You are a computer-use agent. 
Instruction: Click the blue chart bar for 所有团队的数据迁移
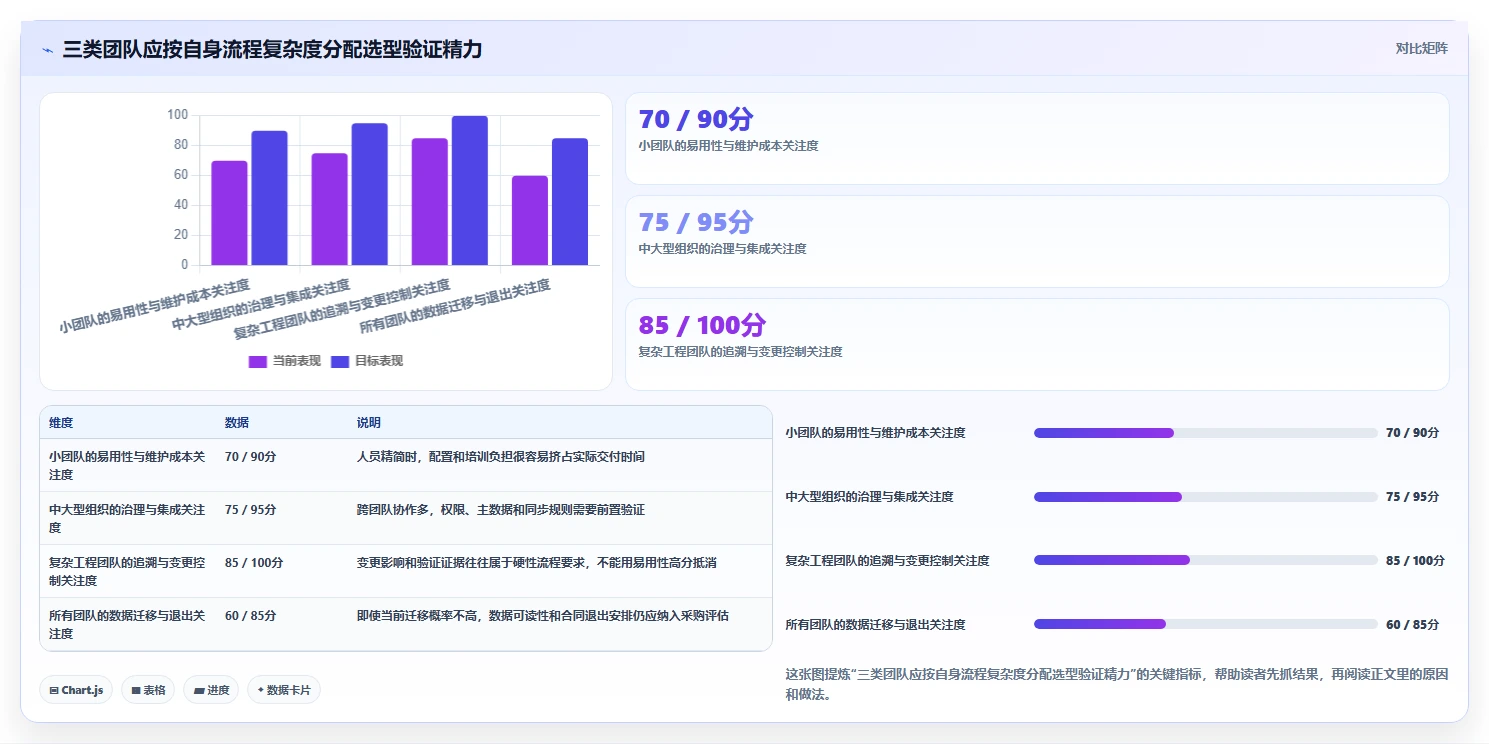[x=570, y=202]
